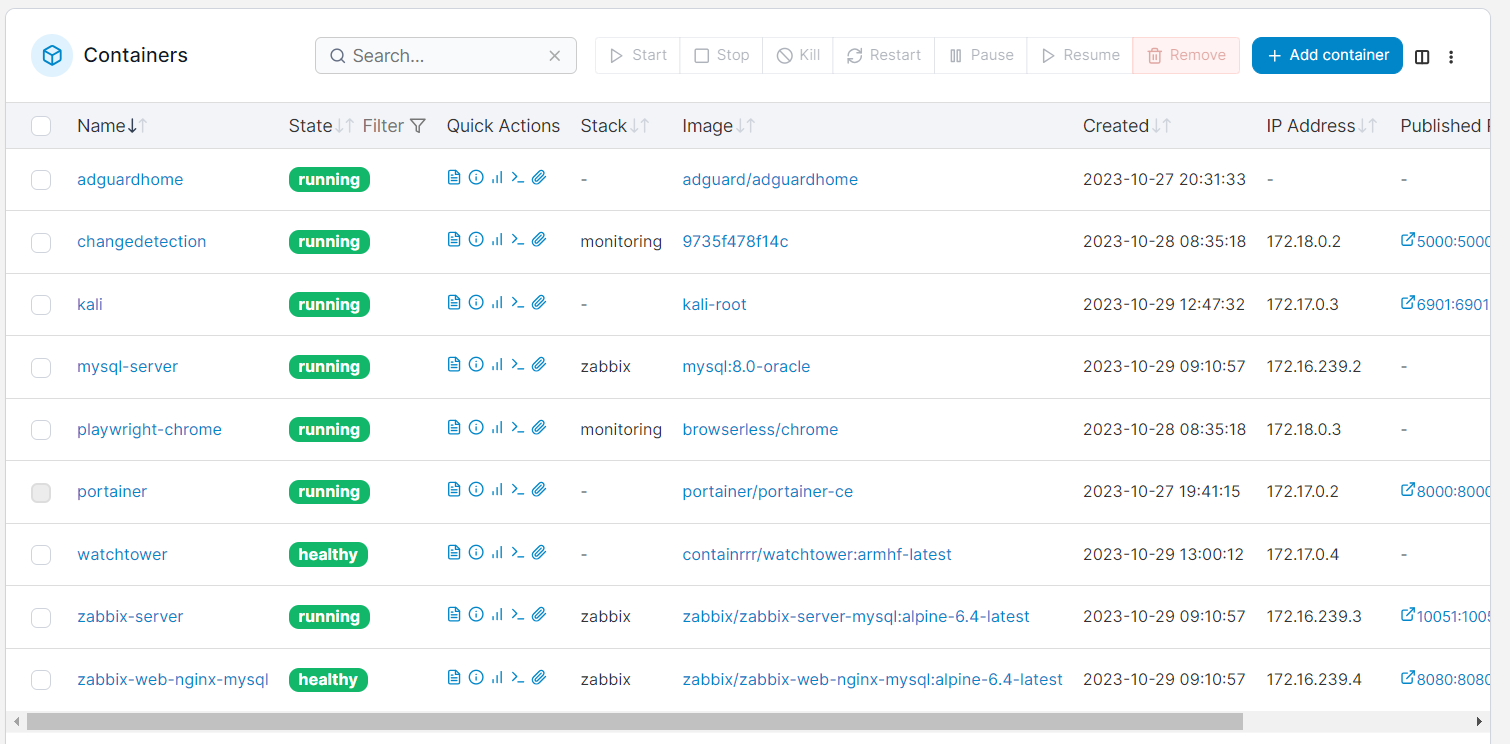
Task: Click the Pause toolbar button
Action: pos(981,55)
